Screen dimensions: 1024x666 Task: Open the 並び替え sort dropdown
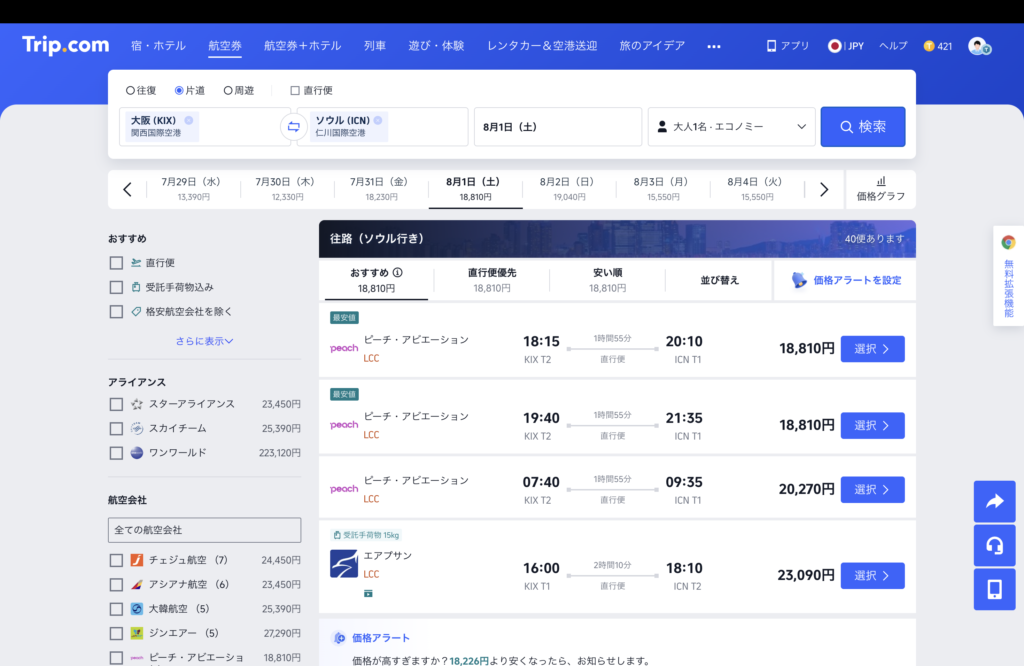(x=719, y=280)
